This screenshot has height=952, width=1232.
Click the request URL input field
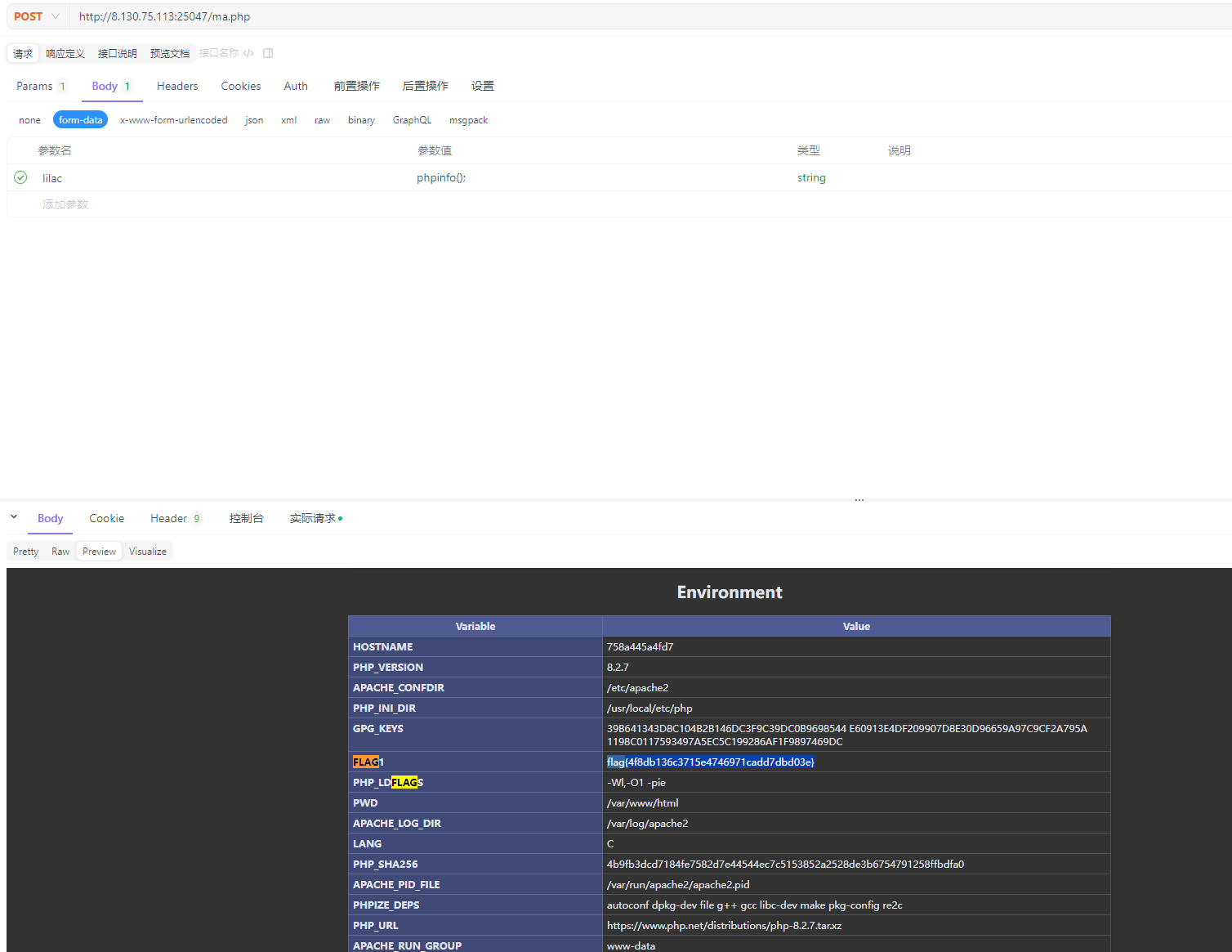(572, 16)
